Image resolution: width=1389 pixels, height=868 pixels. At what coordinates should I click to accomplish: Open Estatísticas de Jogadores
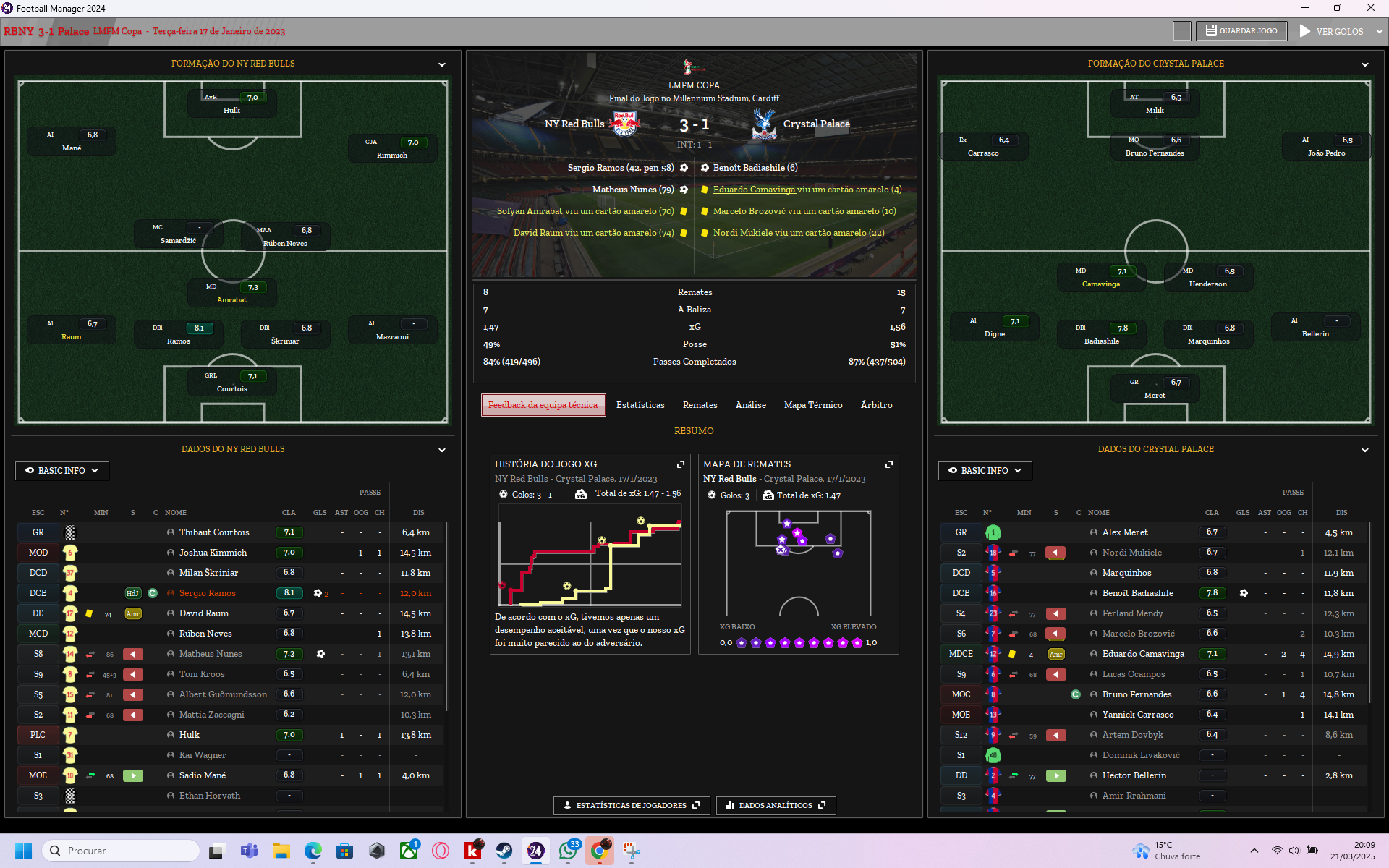coord(632,806)
